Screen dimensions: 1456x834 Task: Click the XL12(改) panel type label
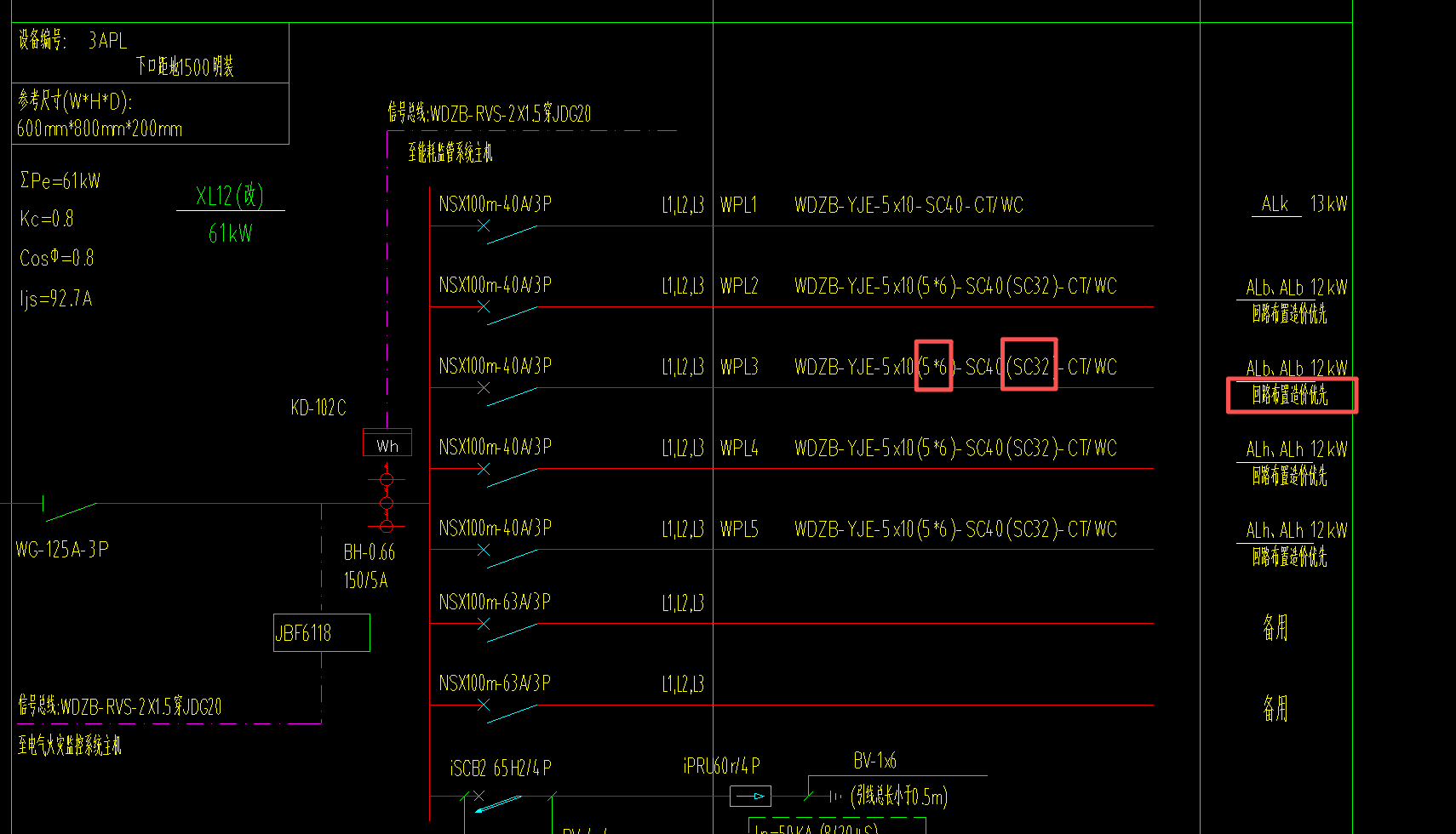tap(230, 196)
